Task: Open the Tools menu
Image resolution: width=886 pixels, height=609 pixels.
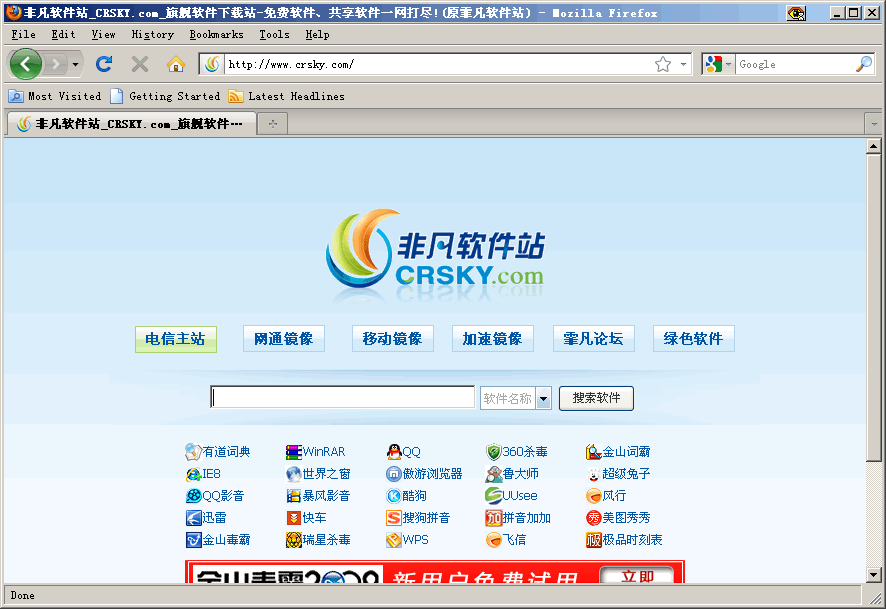Action: point(274,34)
